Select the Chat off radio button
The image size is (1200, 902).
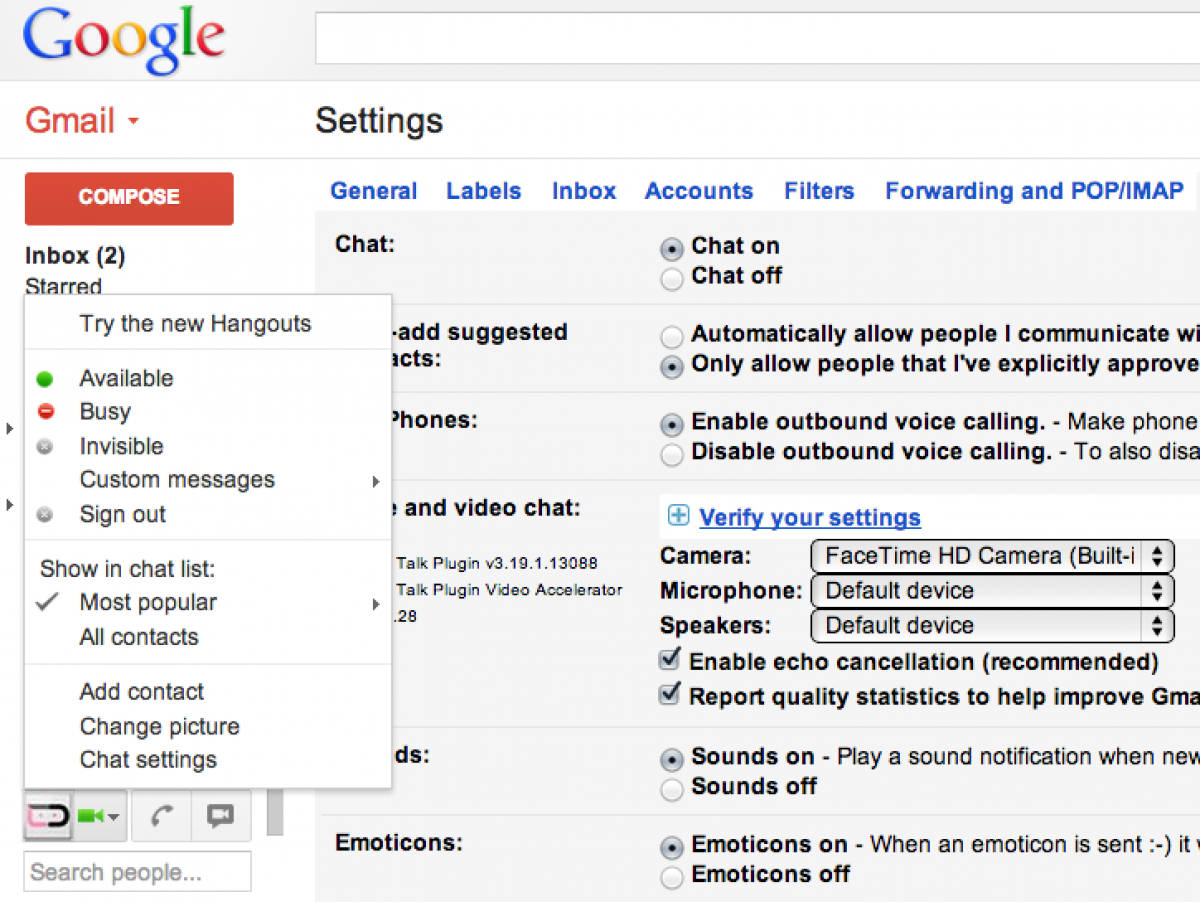click(673, 278)
